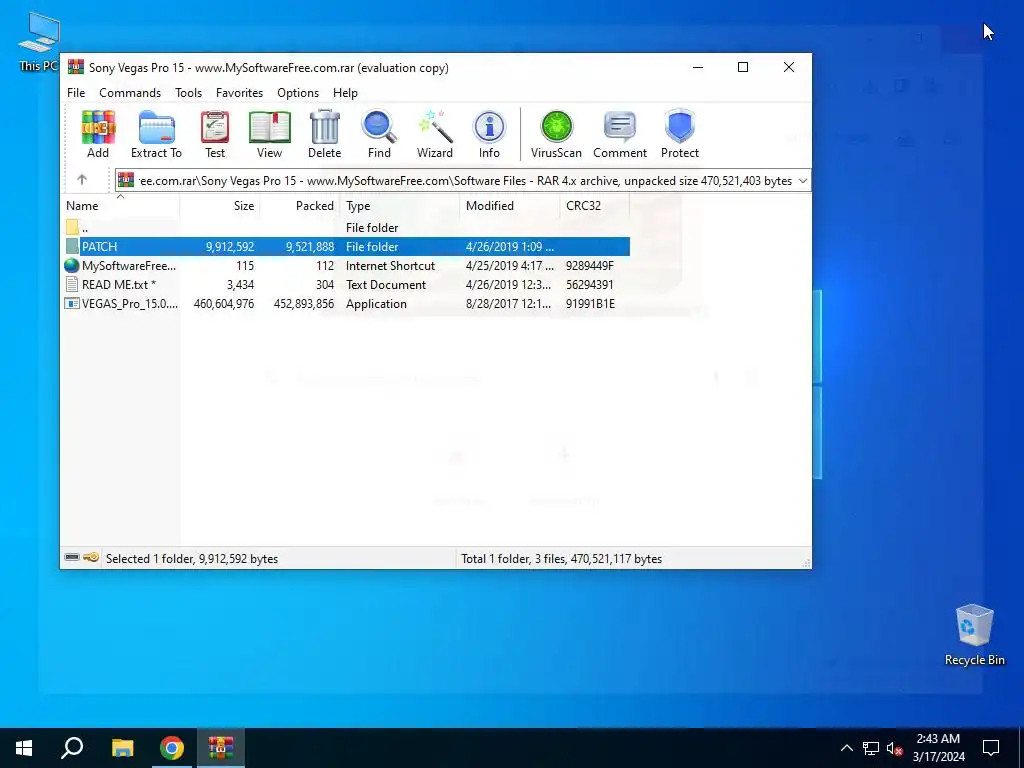
Task: Open the Windows Start menu
Action: 24,748
